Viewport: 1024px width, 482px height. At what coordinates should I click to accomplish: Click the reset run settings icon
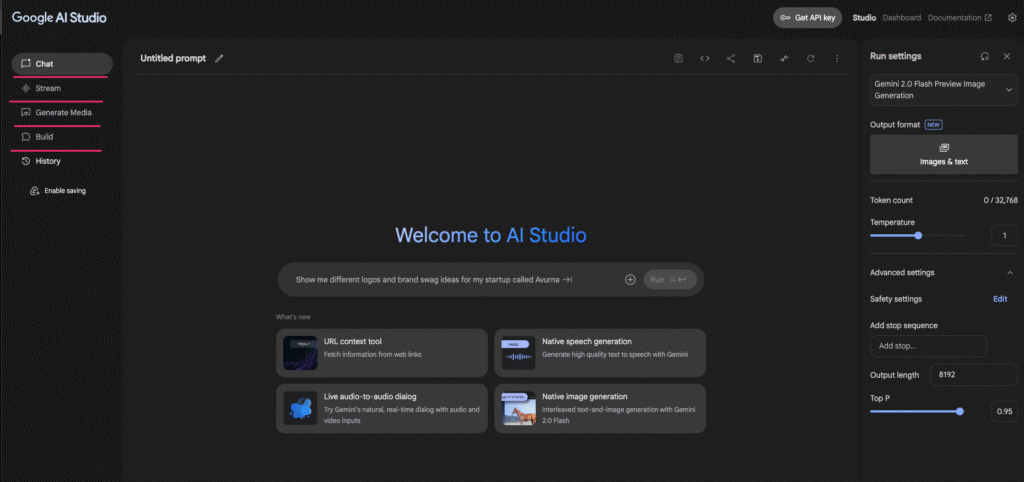pos(985,57)
